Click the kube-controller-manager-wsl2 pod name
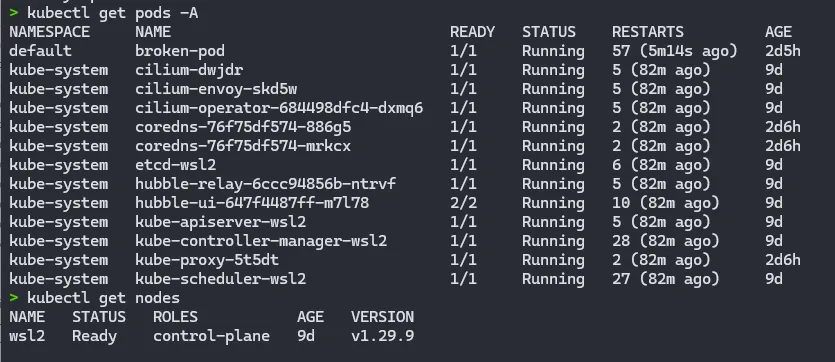The image size is (835, 362). (x=260, y=241)
